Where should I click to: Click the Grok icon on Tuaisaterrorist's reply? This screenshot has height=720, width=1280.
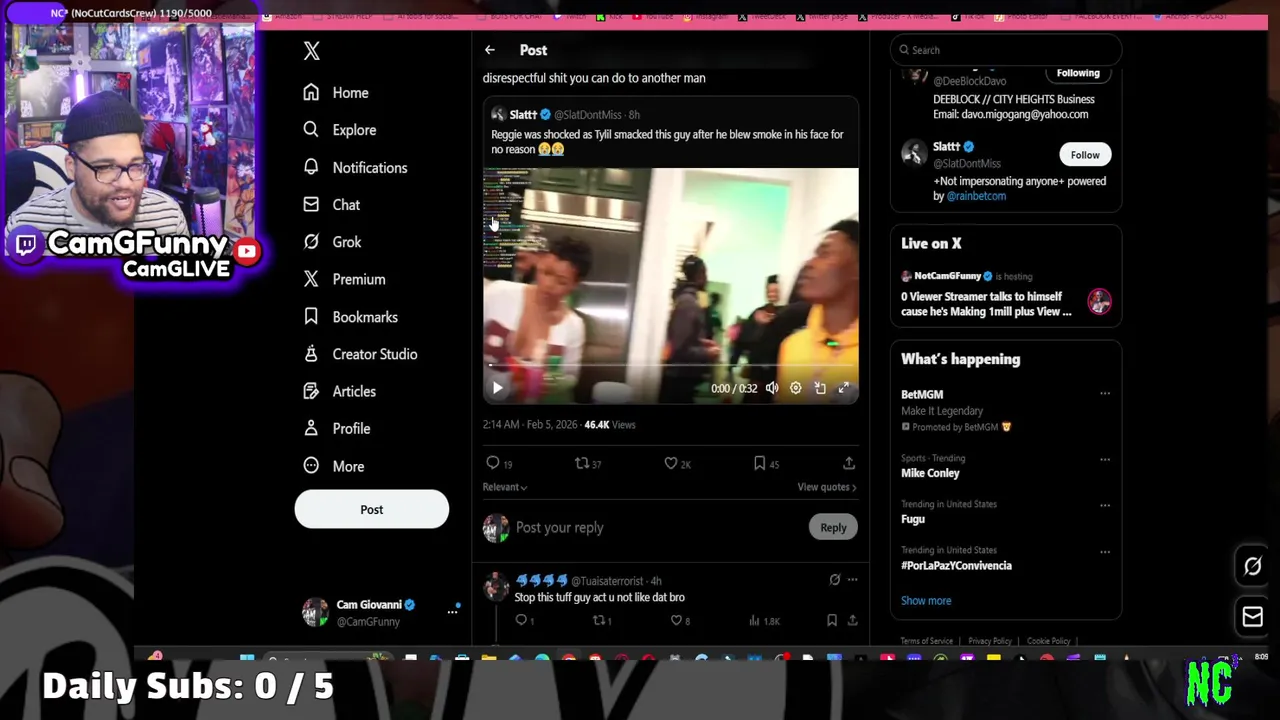click(x=835, y=580)
